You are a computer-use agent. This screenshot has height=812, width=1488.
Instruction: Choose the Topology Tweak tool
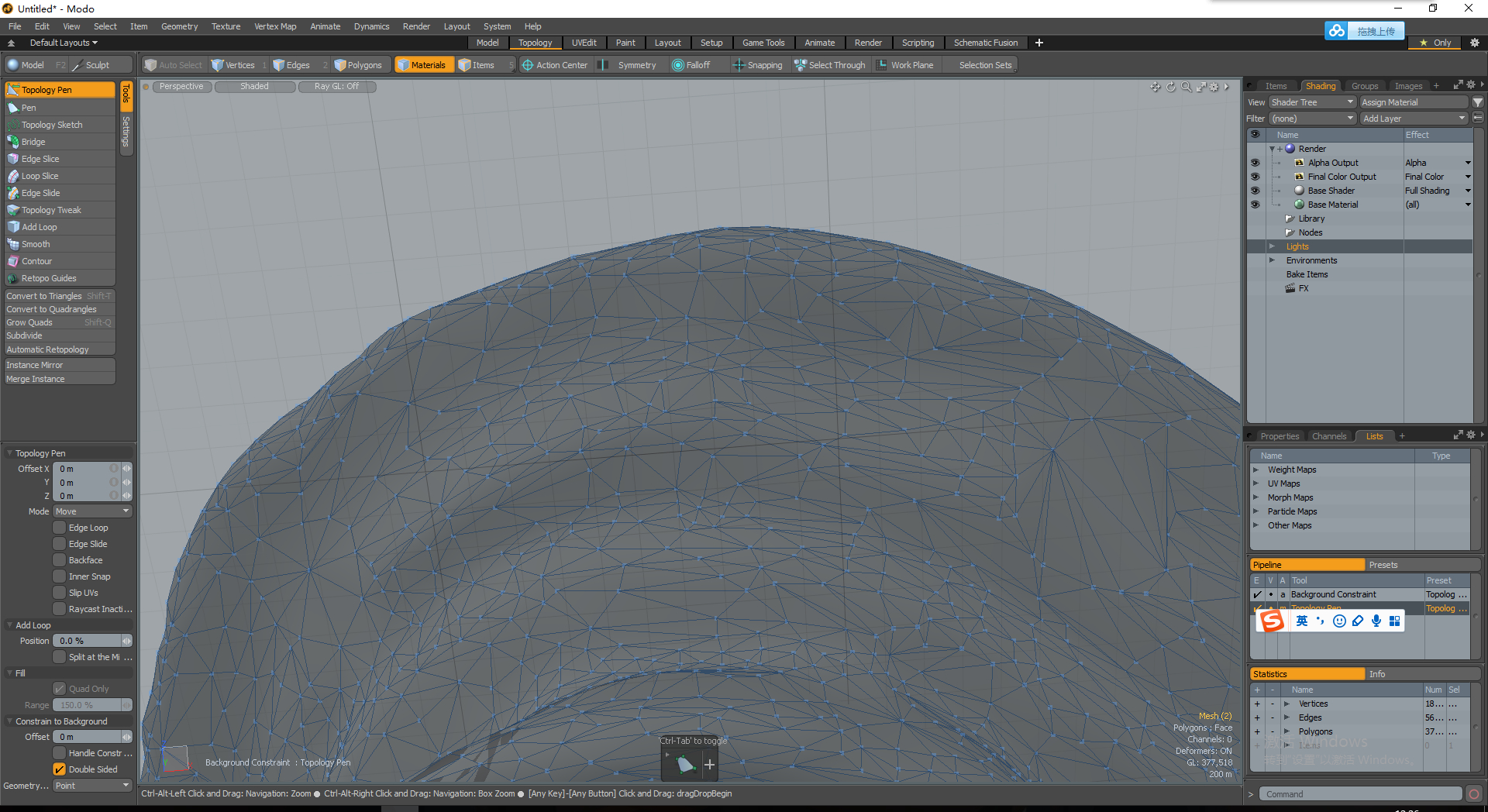51,210
